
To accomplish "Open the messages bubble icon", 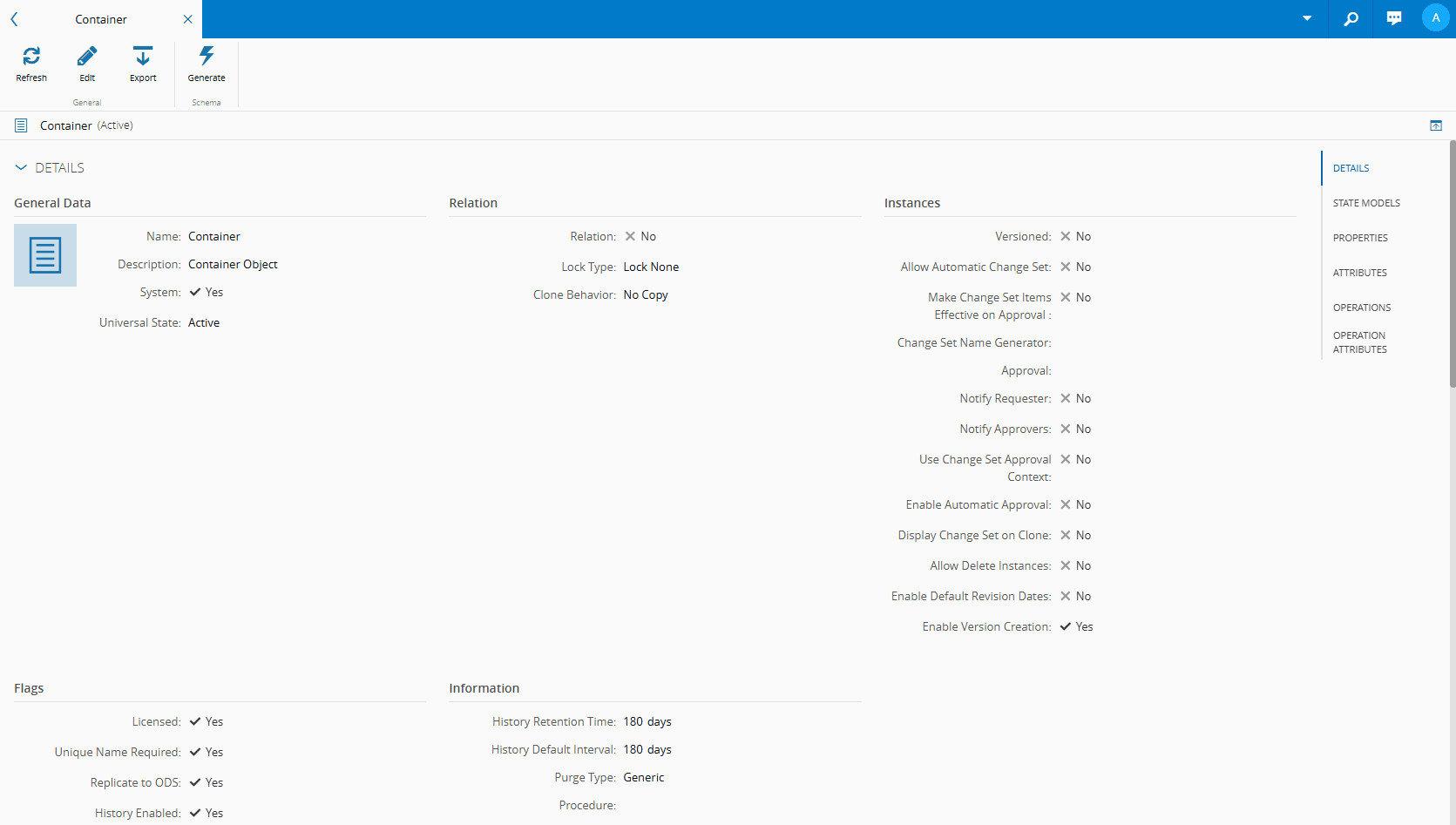I will pyautogui.click(x=1393, y=17).
